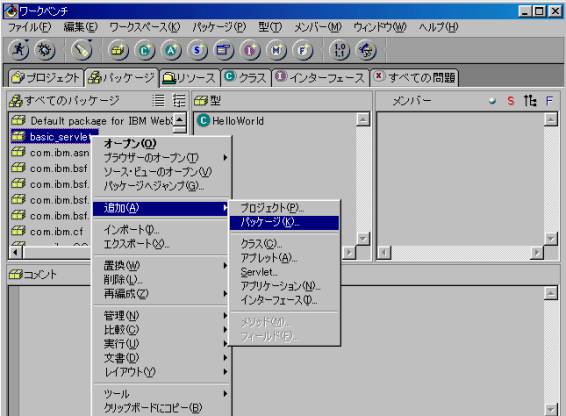The width and height of the screenshot is (566, 416).
Task: Expand the 実行(U) submenu
Action: (x=161, y=343)
